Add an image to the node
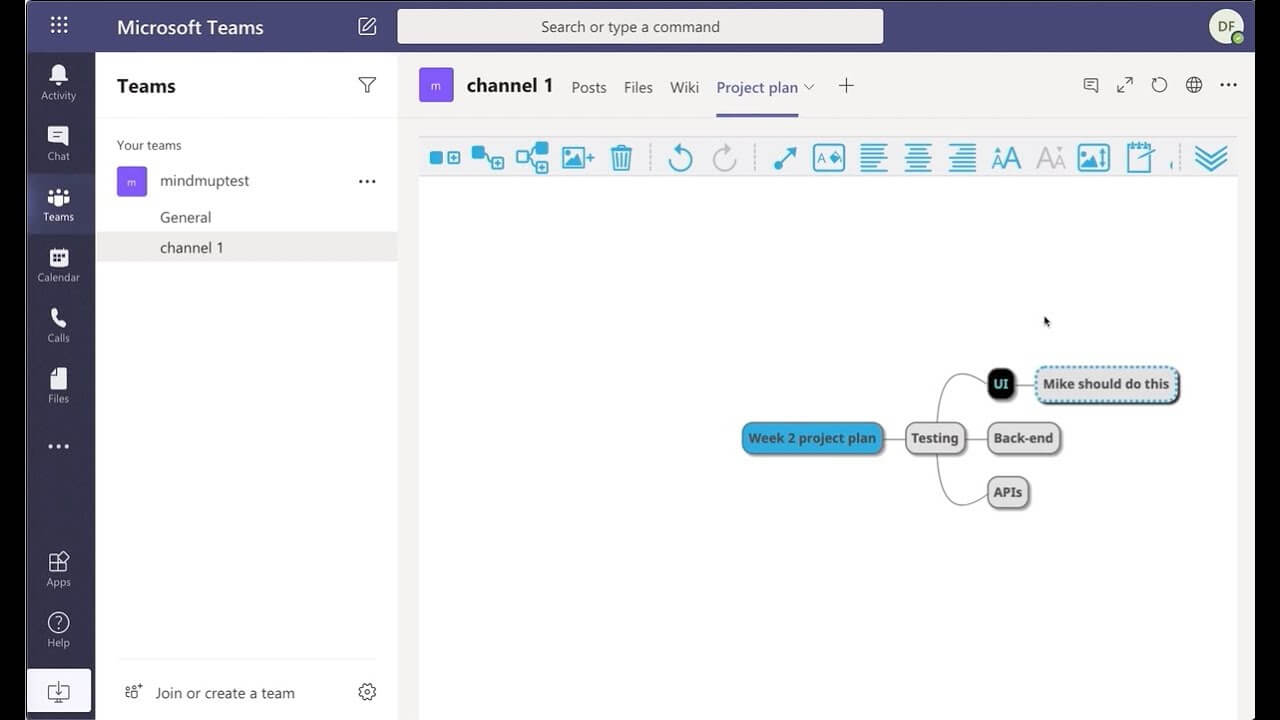This screenshot has width=1280, height=720. click(578, 157)
